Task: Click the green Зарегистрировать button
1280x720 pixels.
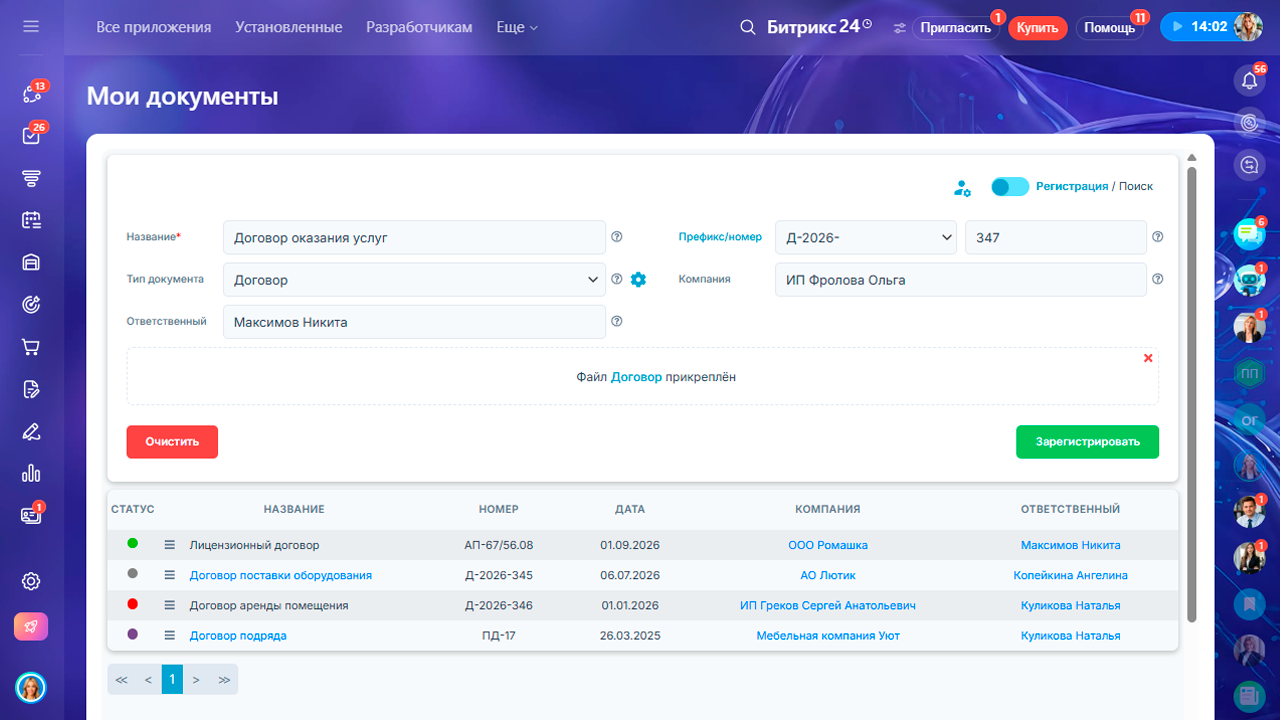Action: coord(1087,442)
